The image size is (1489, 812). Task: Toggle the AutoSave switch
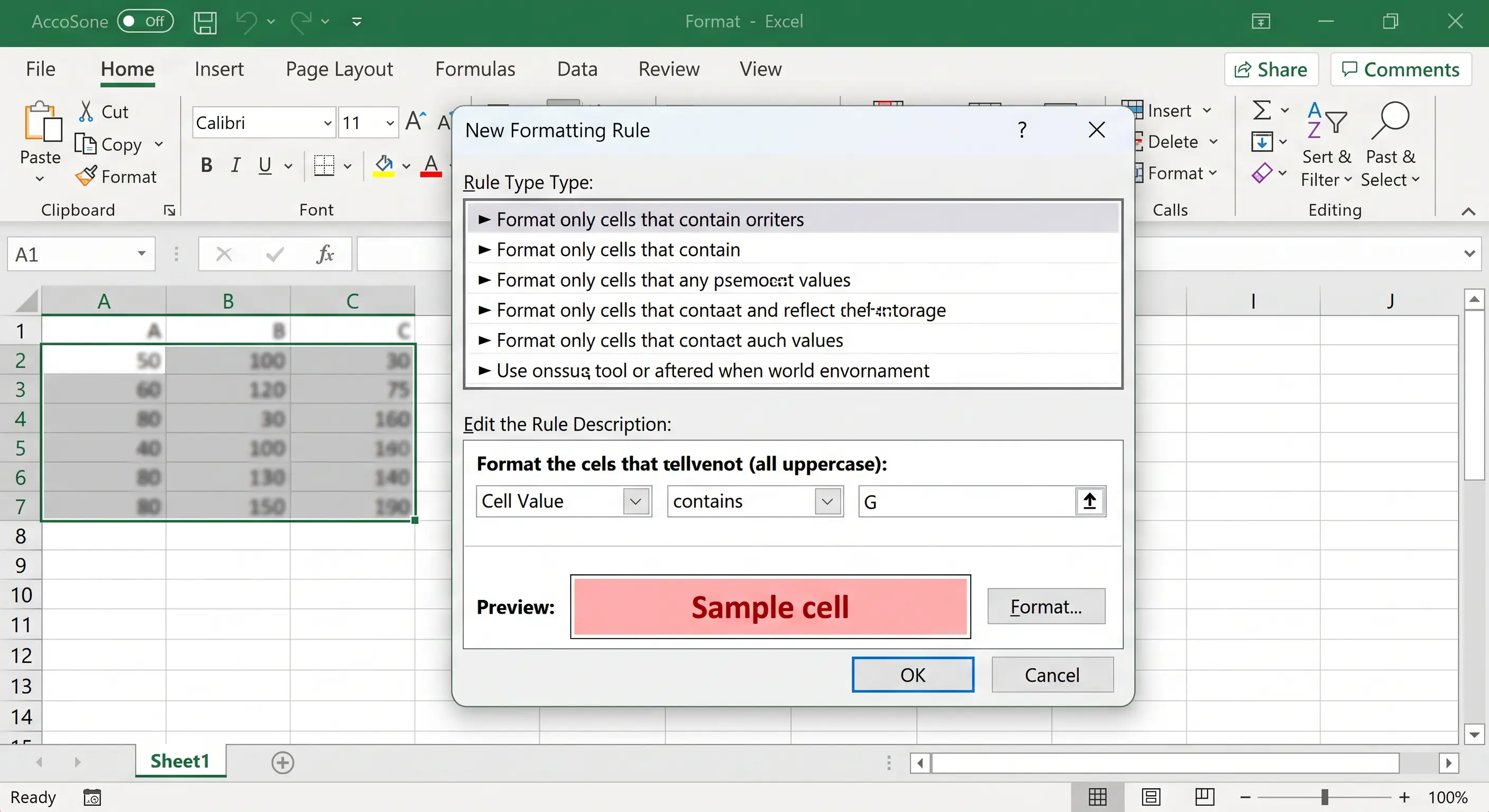point(145,21)
